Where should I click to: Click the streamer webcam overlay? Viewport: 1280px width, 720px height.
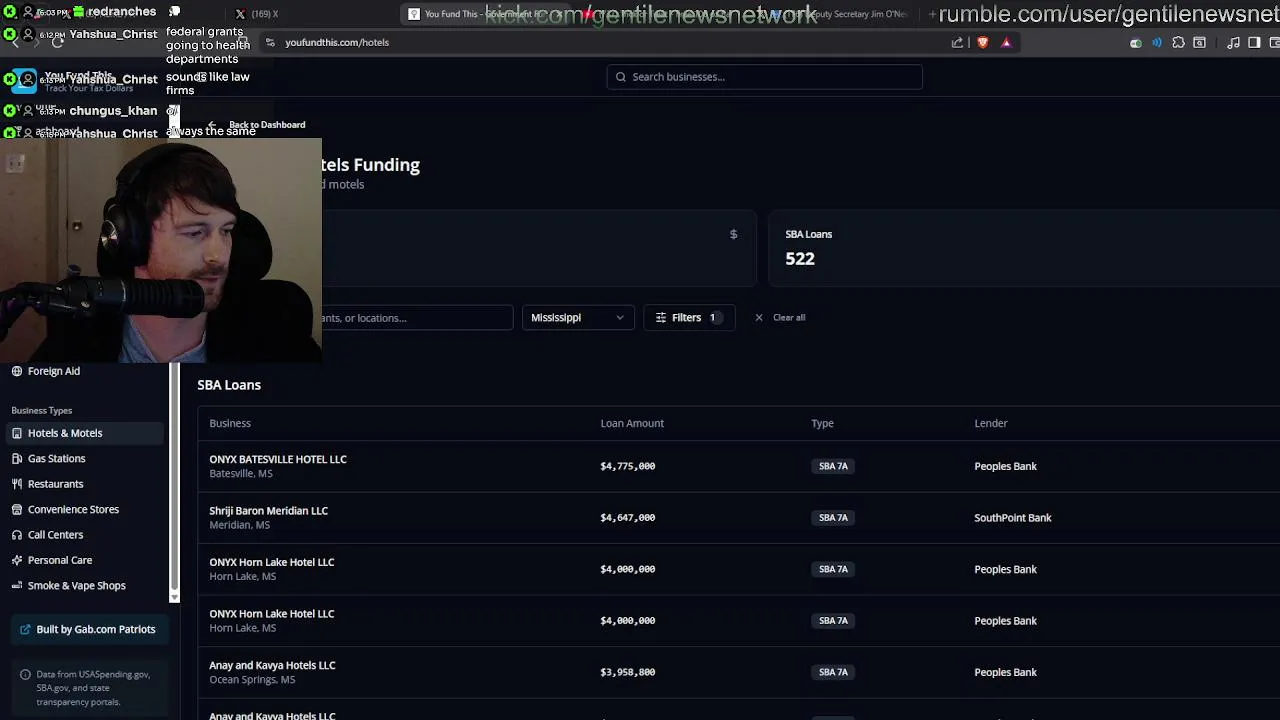point(161,251)
